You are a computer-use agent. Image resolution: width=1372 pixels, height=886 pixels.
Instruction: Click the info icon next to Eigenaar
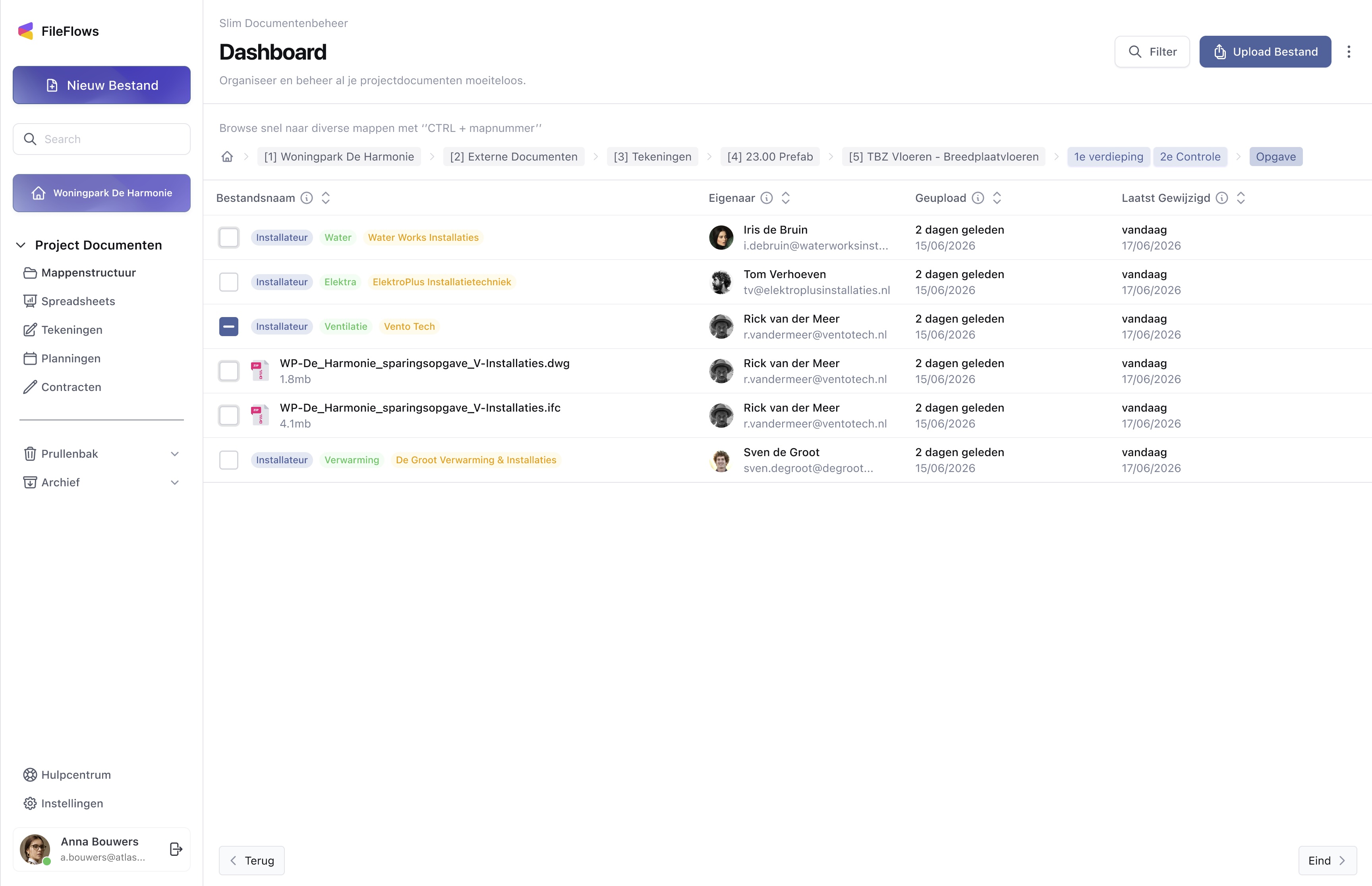pos(767,198)
